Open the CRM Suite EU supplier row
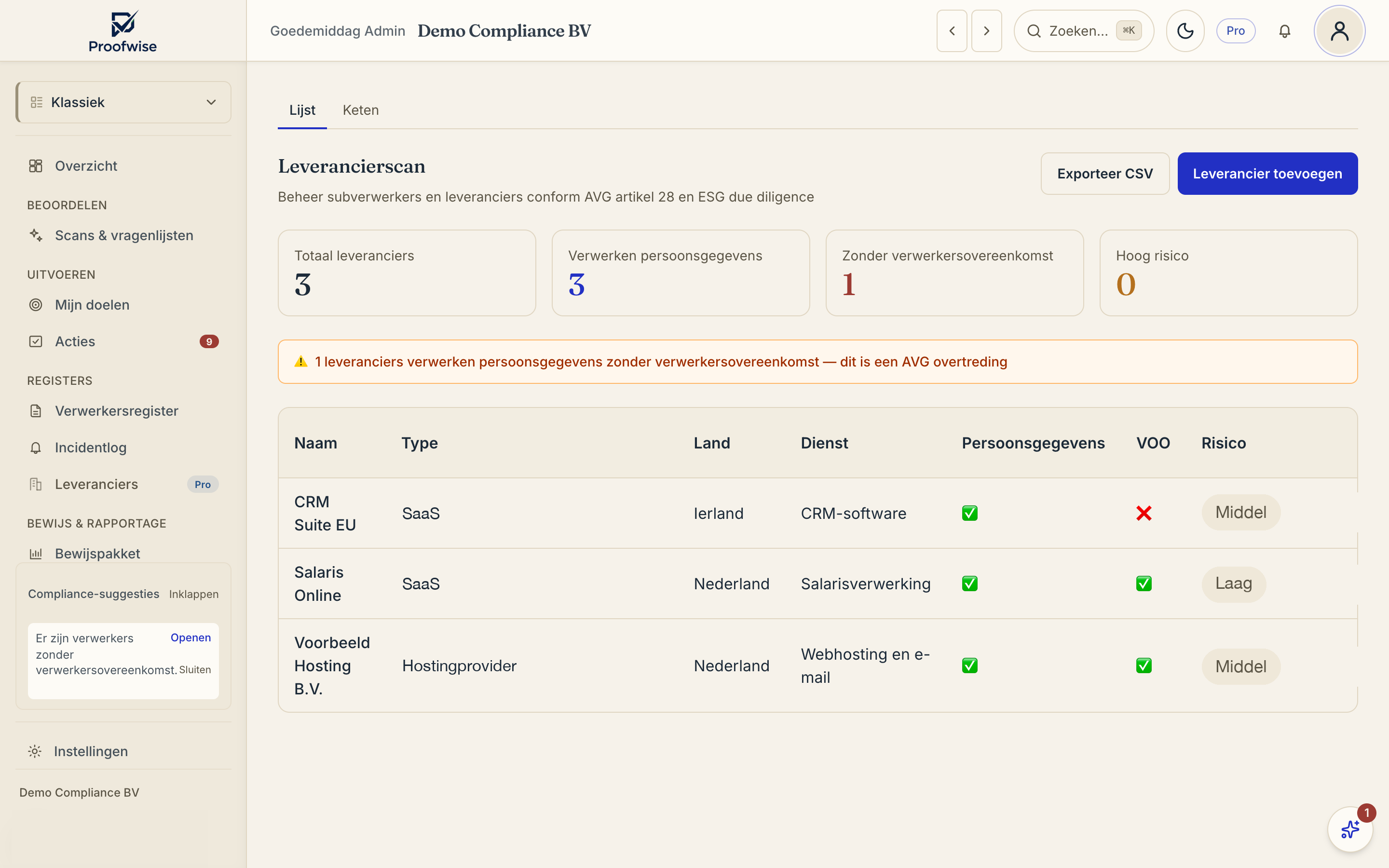 pos(818,513)
